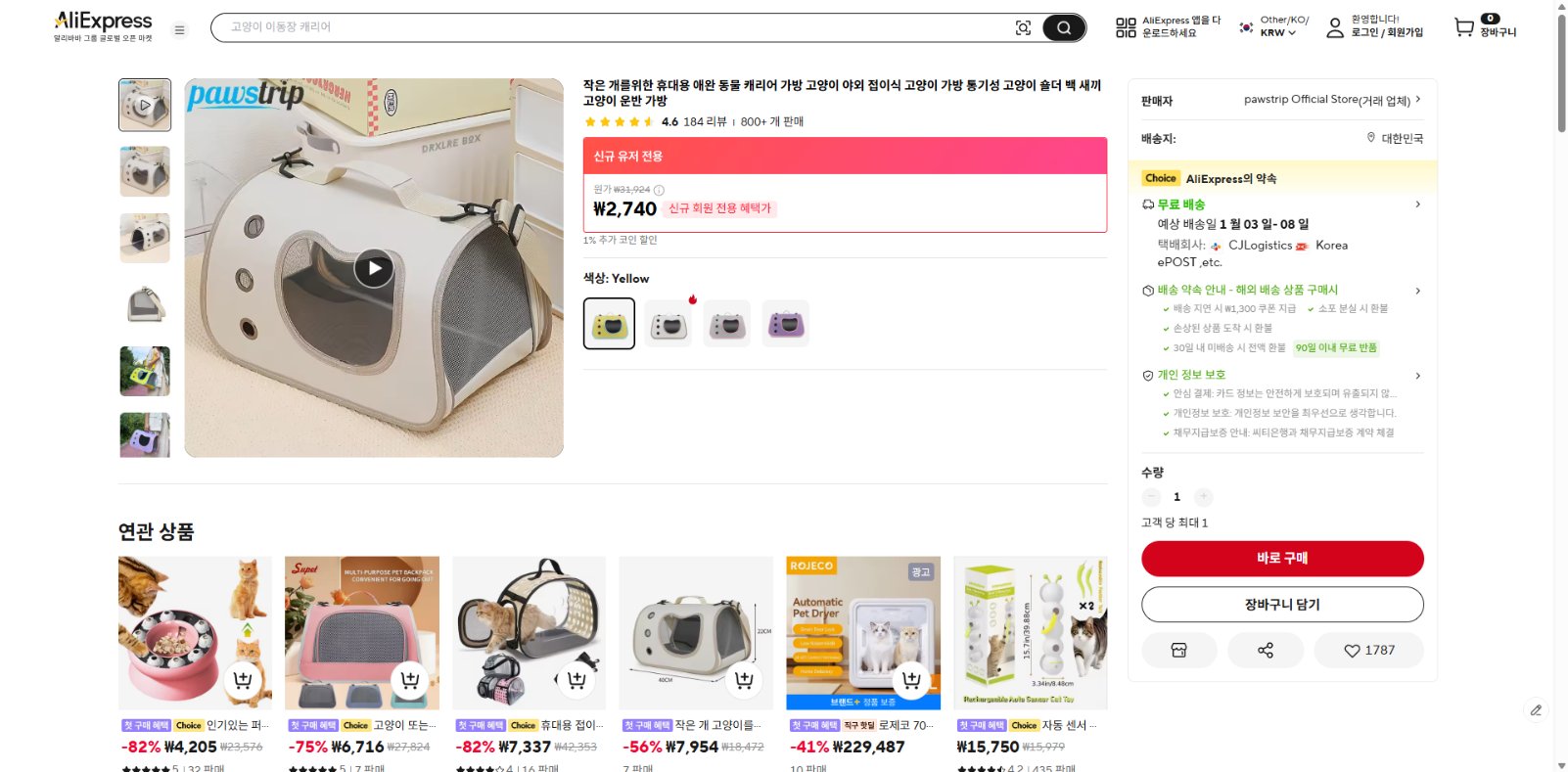This screenshot has width=1568, height=772.
Task: Expand the 개인 정보 보호 section
Action: 1418,375
